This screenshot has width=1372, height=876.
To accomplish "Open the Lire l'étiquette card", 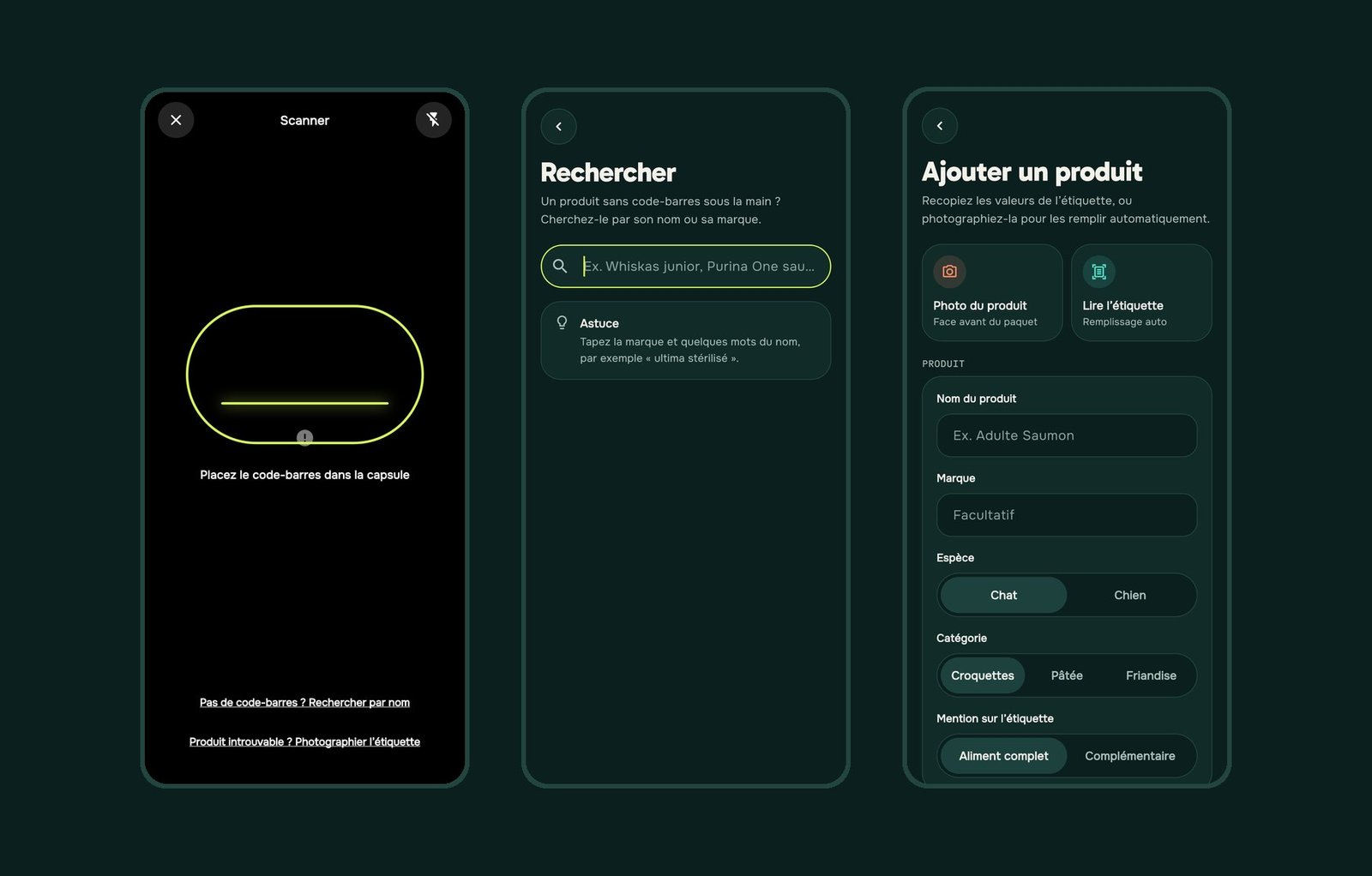I will (x=1141, y=292).
